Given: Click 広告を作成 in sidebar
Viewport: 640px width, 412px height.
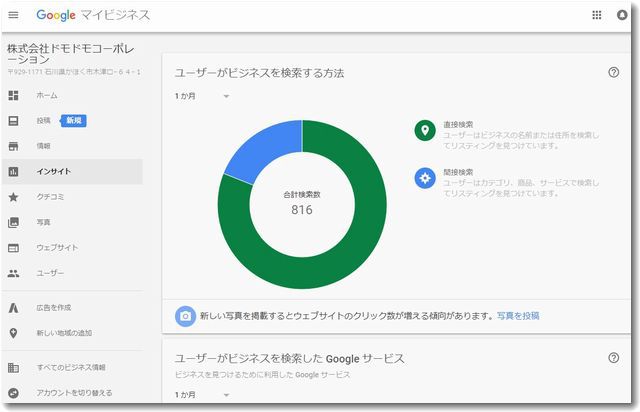Looking at the screenshot, I should point(54,307).
